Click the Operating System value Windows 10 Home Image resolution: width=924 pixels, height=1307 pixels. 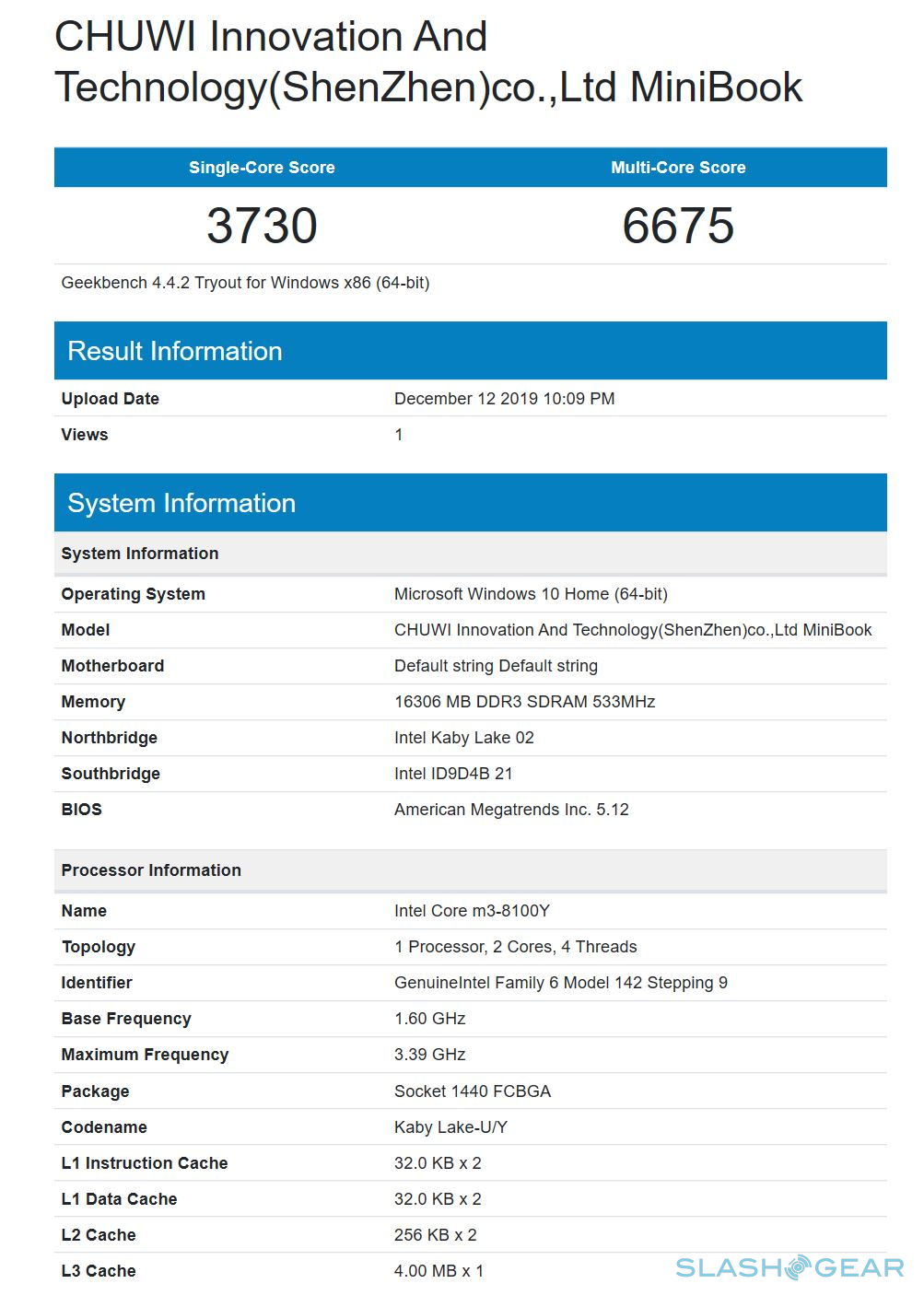(531, 594)
